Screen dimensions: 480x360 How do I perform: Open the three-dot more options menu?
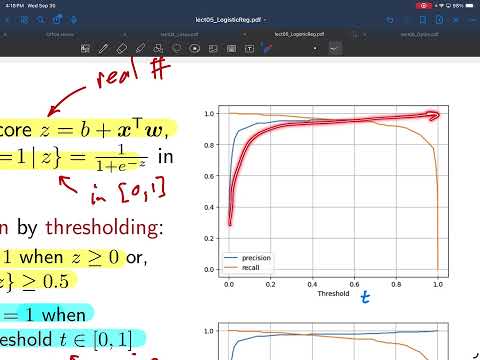(x=472, y=20)
